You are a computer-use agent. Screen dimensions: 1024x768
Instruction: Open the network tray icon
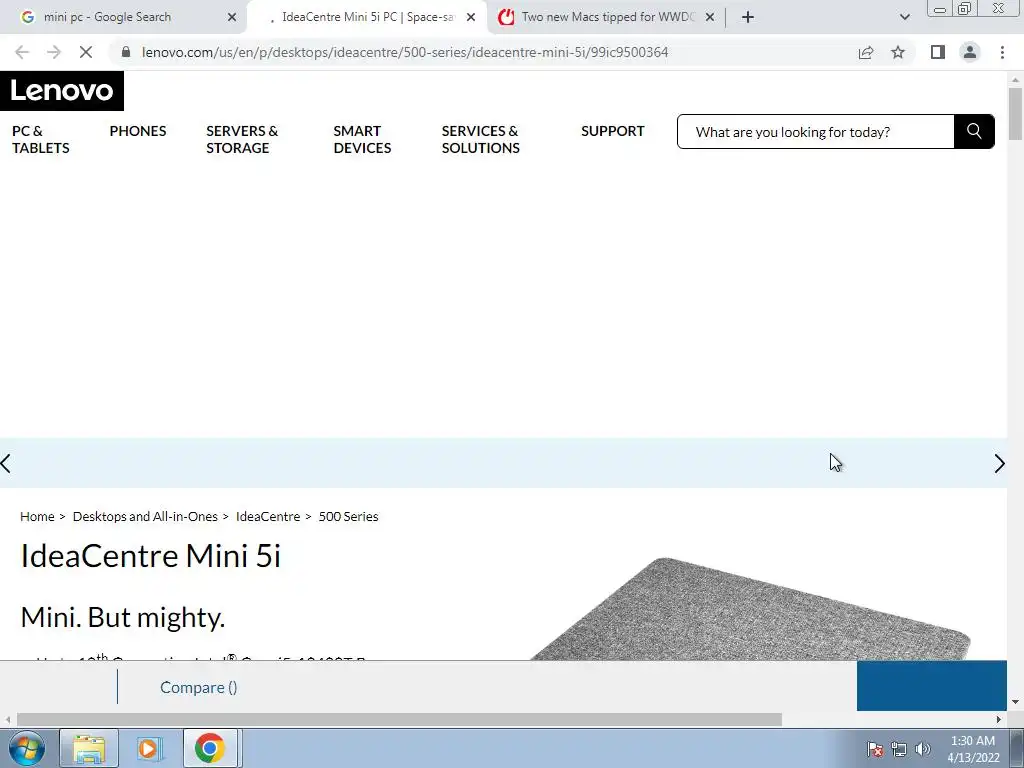(x=899, y=749)
